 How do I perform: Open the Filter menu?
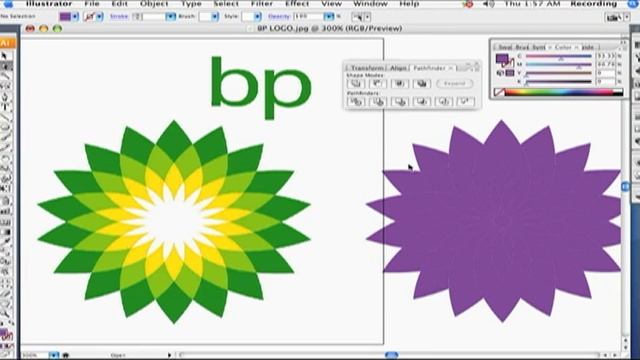point(262,4)
